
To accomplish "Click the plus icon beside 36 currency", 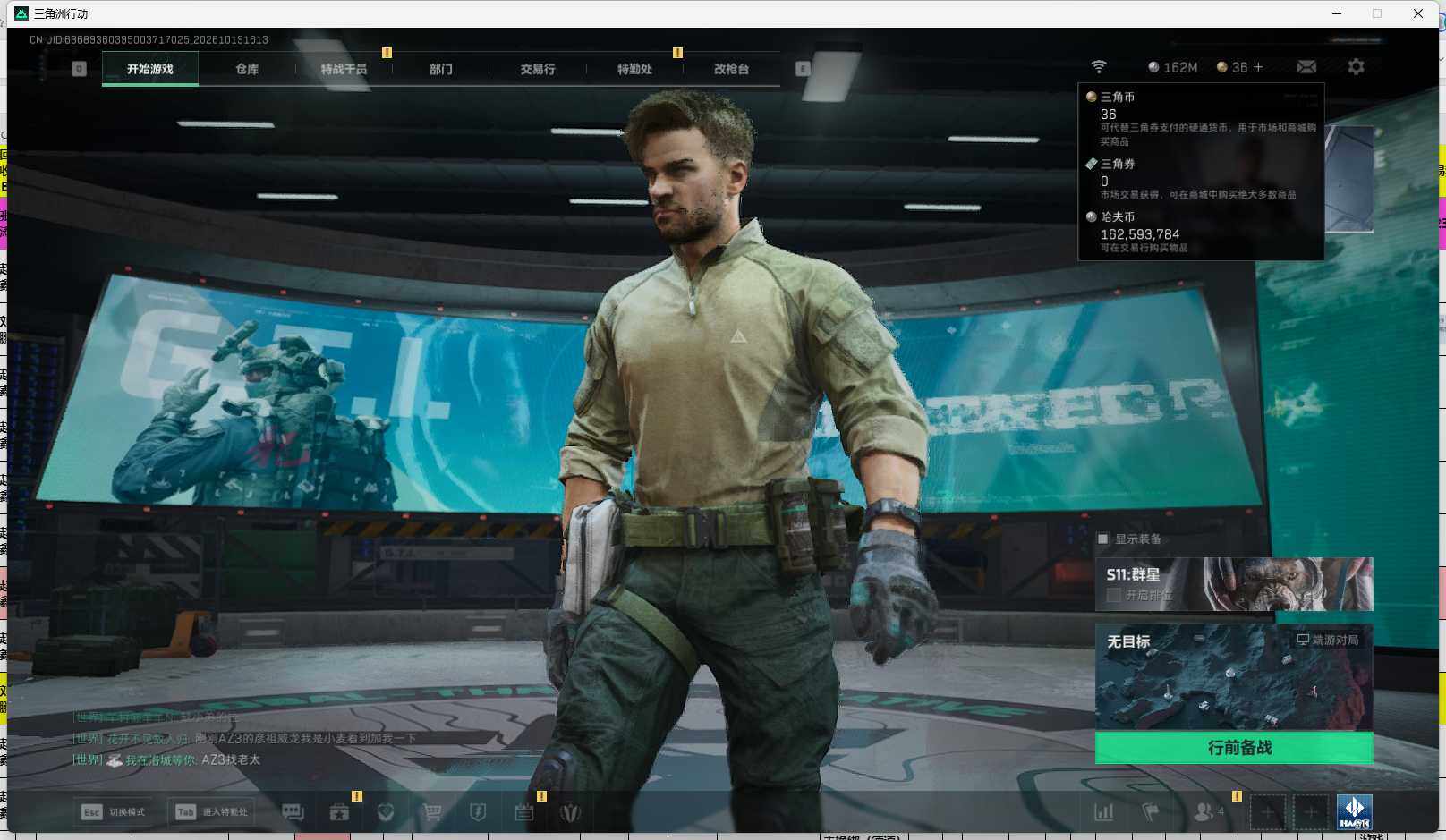I will [1258, 67].
